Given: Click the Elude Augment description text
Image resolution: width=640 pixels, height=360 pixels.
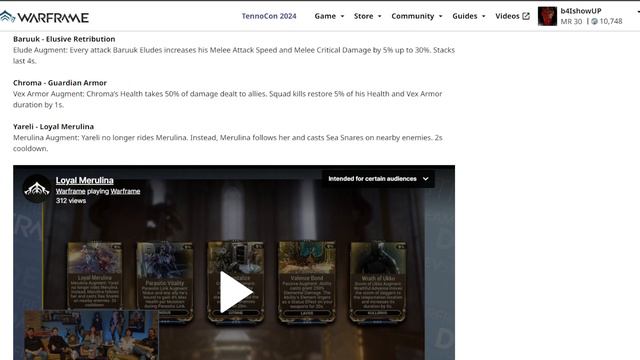Looking at the screenshot, I should [x=234, y=56].
